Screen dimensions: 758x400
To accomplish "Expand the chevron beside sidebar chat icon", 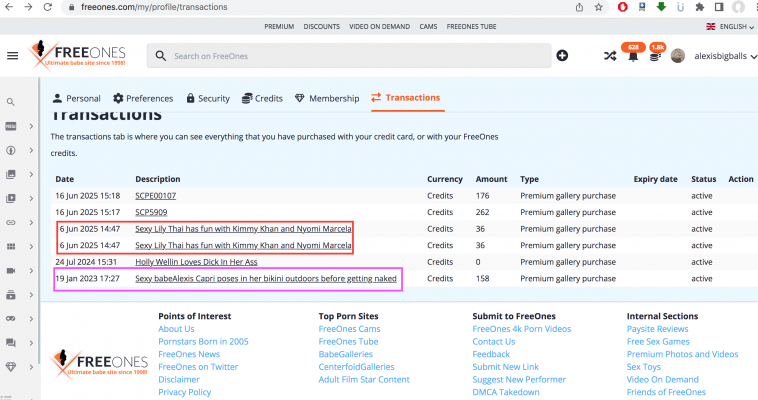I will click(x=31, y=343).
